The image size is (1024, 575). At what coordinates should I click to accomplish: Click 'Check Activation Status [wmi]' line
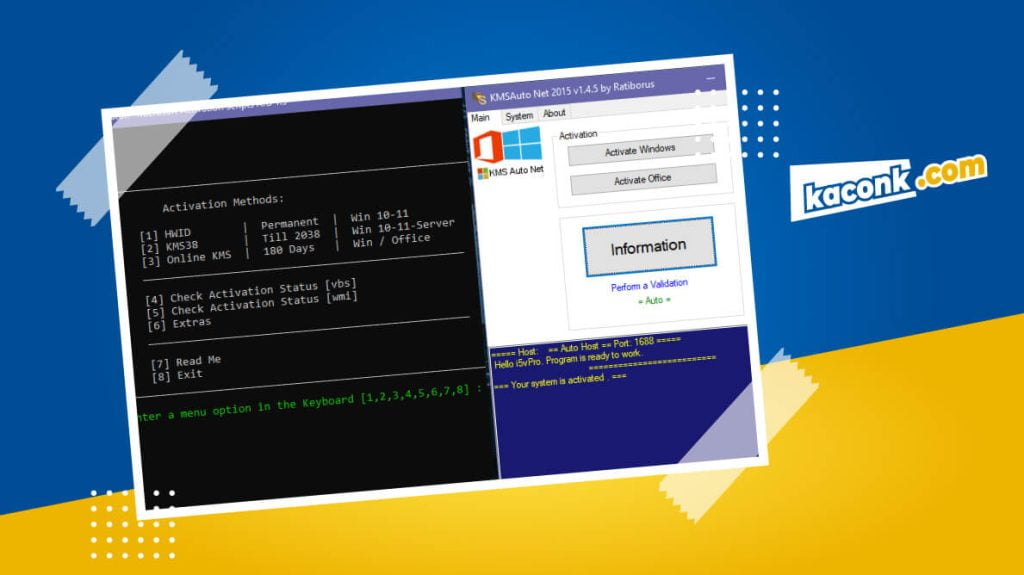click(252, 304)
